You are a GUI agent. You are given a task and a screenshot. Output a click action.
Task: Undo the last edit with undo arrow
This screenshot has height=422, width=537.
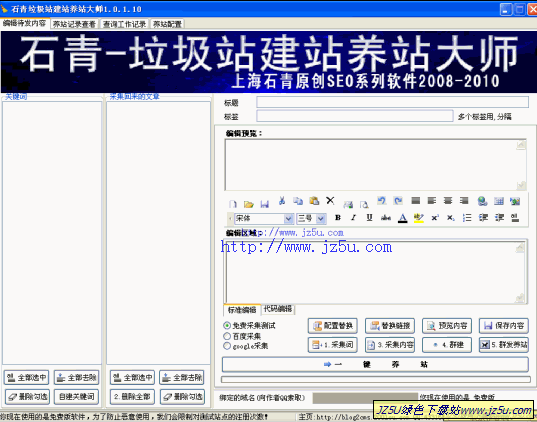tap(382, 201)
